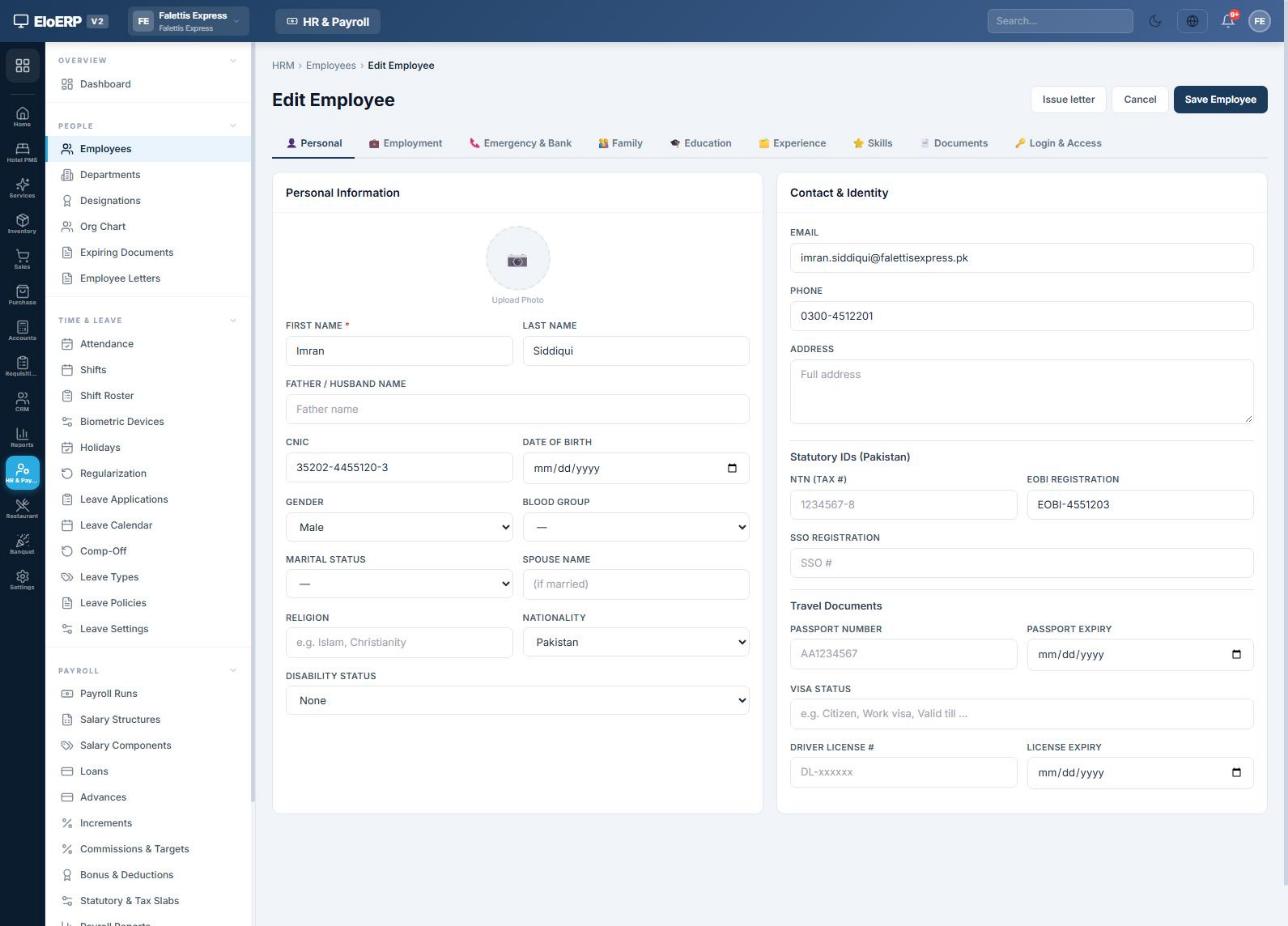
Task: Go to Home in the icon rail
Action: [22, 117]
